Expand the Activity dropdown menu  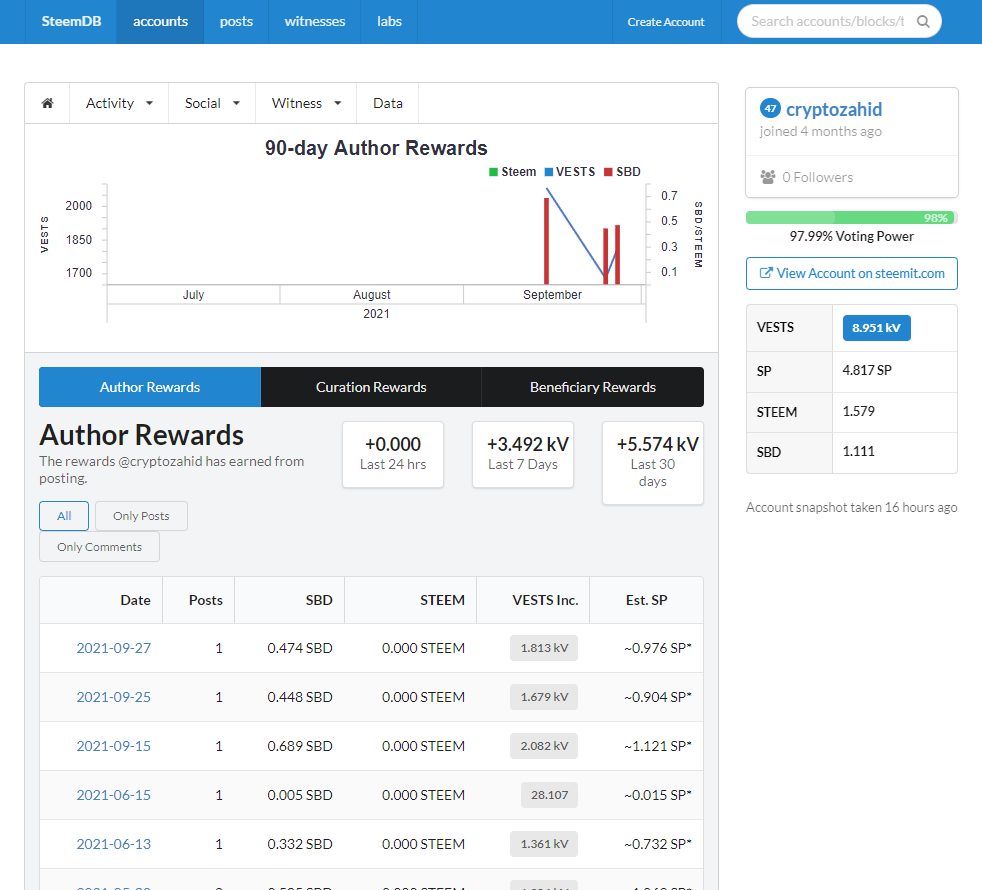click(x=119, y=103)
